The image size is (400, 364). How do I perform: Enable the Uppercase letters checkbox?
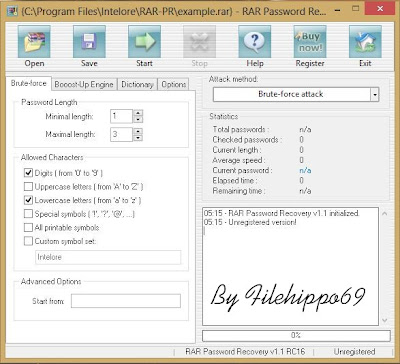coord(28,186)
